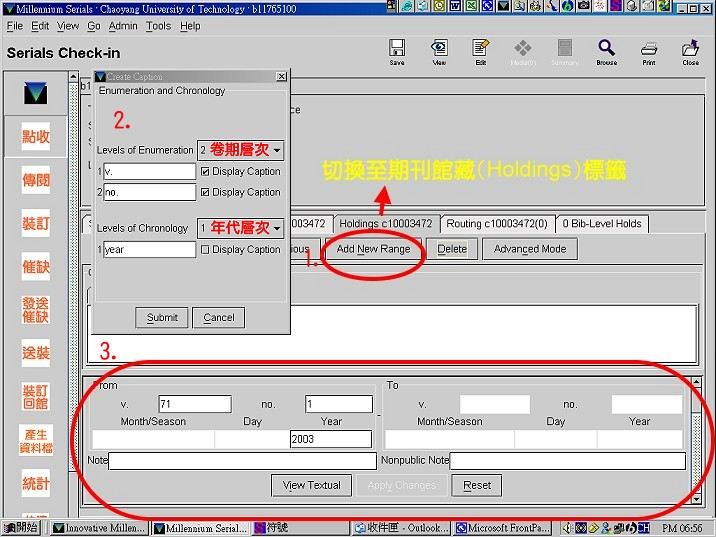Click the Print toolbar icon
This screenshot has height=537, width=716.
tap(648, 51)
